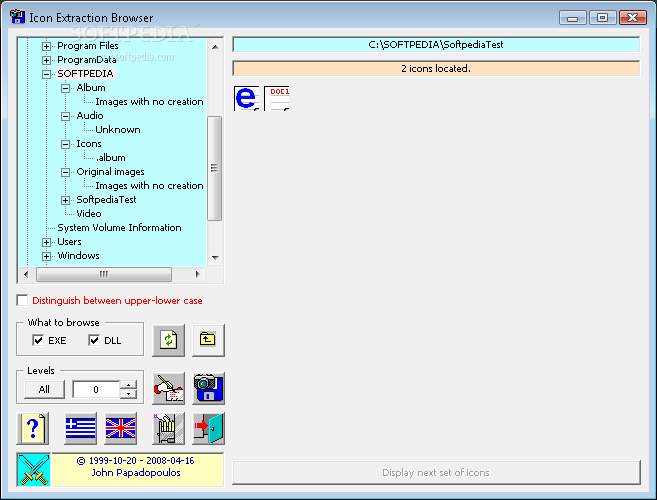Click tree vertical scrollbar down arrow
The width and height of the screenshot is (657, 500).
(215, 257)
